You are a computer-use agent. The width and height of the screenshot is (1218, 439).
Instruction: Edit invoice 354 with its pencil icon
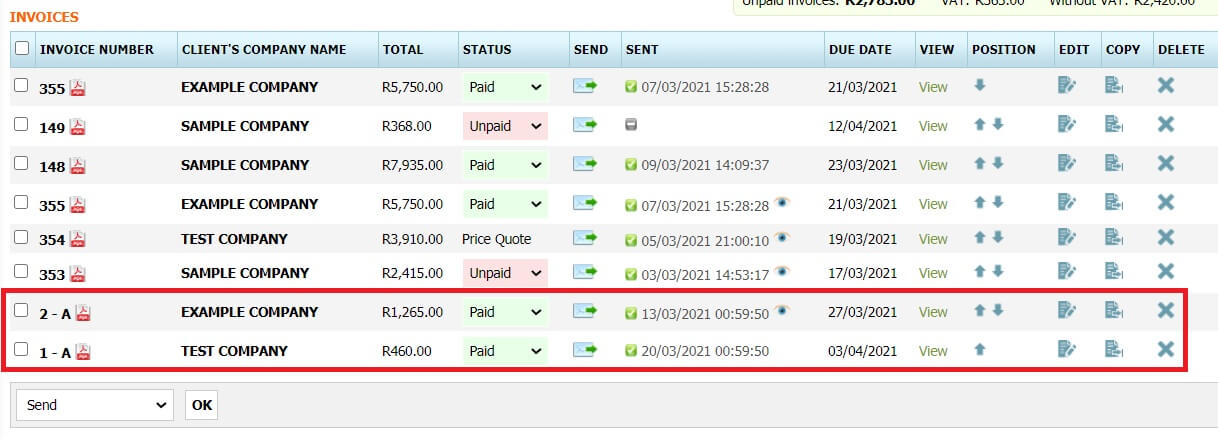pos(1067,238)
